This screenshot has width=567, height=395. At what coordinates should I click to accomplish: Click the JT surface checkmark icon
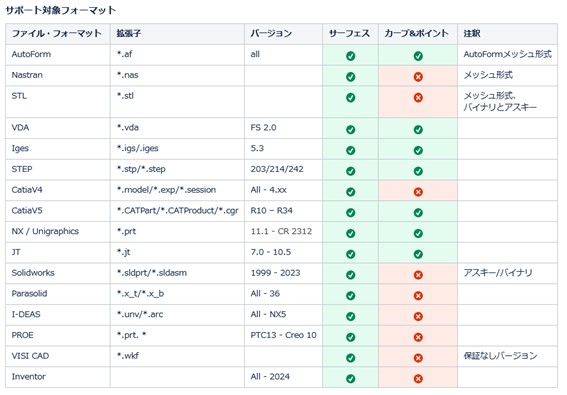click(350, 254)
